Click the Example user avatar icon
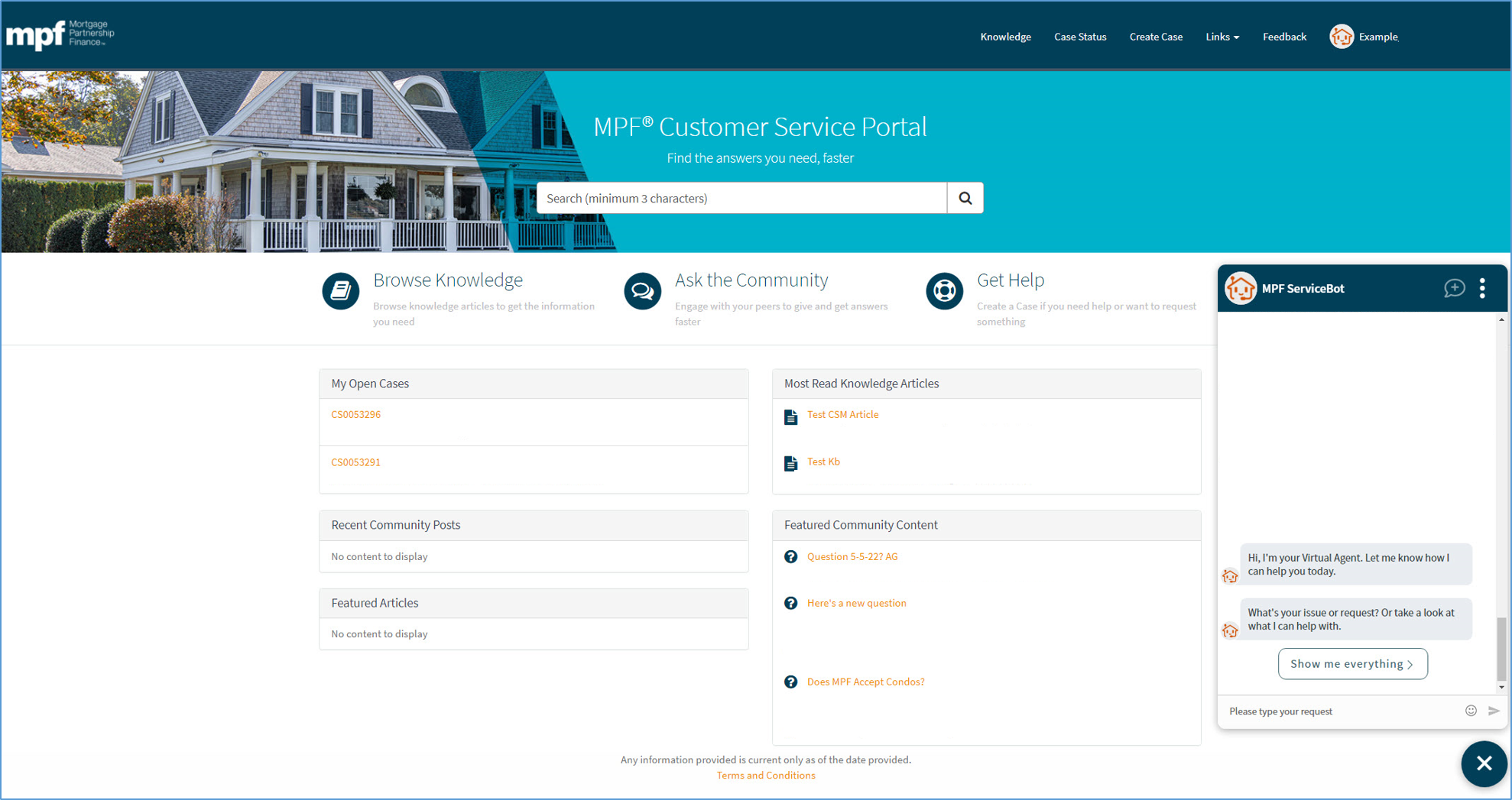Screen dimensions: 1512x800 pyautogui.click(x=1342, y=37)
